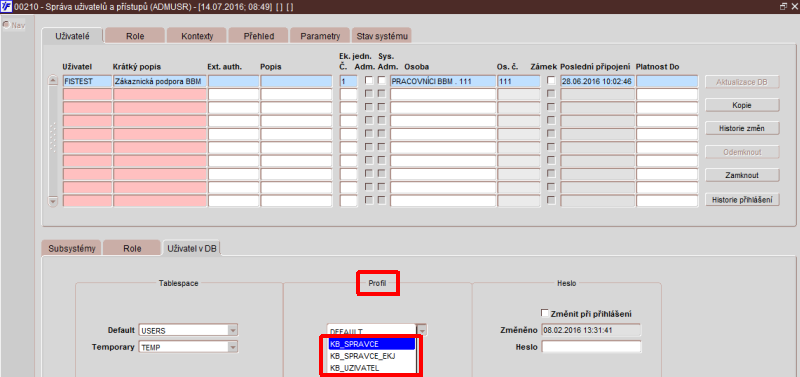Click the Kopie button
Viewport: 800px width, 377px height.
point(742,105)
